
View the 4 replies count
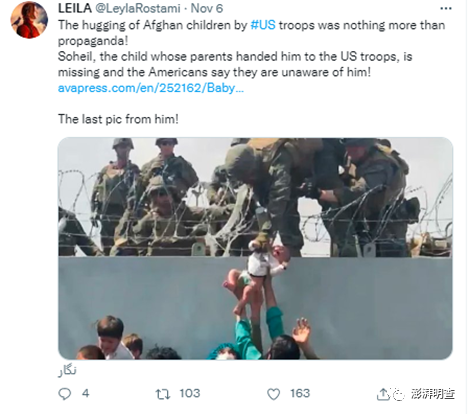click(86, 393)
